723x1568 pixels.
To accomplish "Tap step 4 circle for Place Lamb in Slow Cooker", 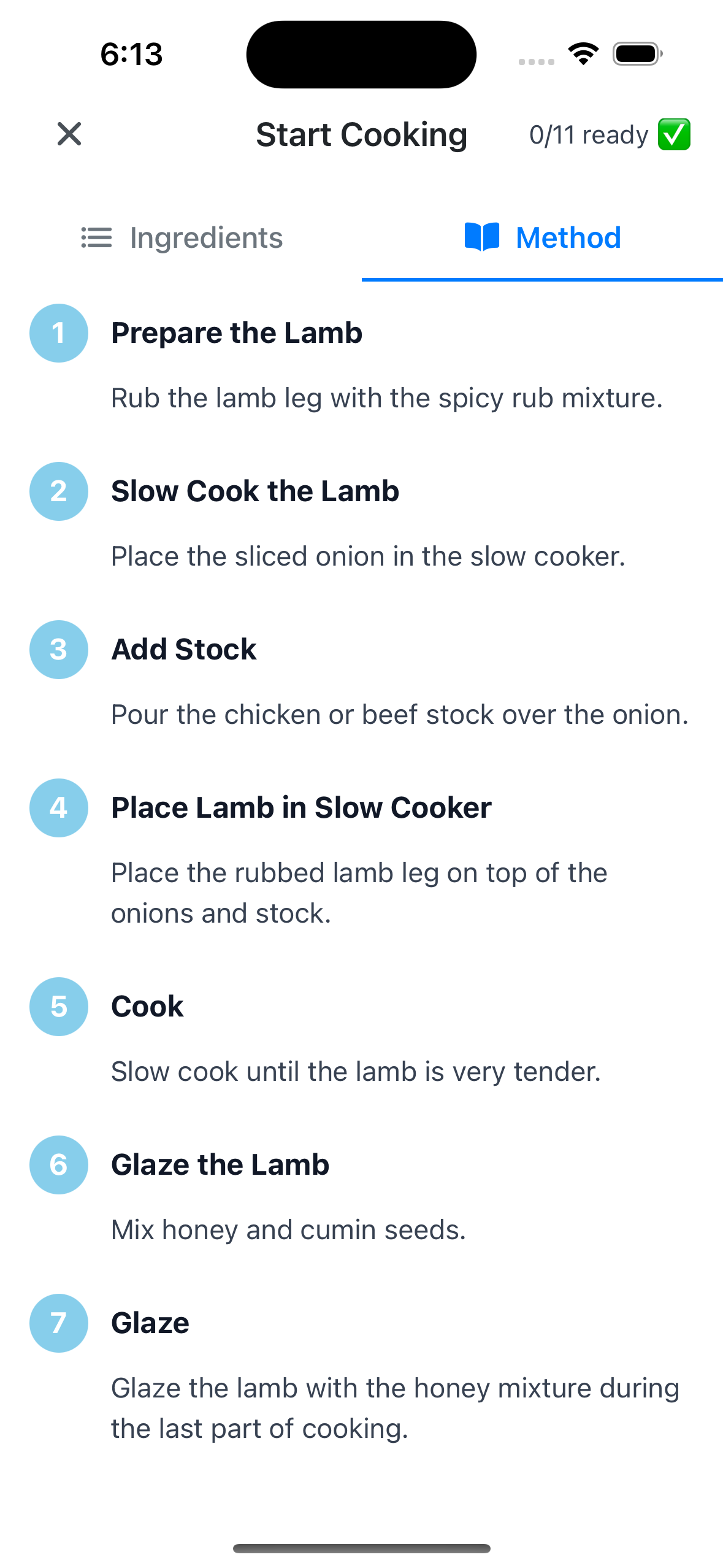I will pyautogui.click(x=58, y=808).
